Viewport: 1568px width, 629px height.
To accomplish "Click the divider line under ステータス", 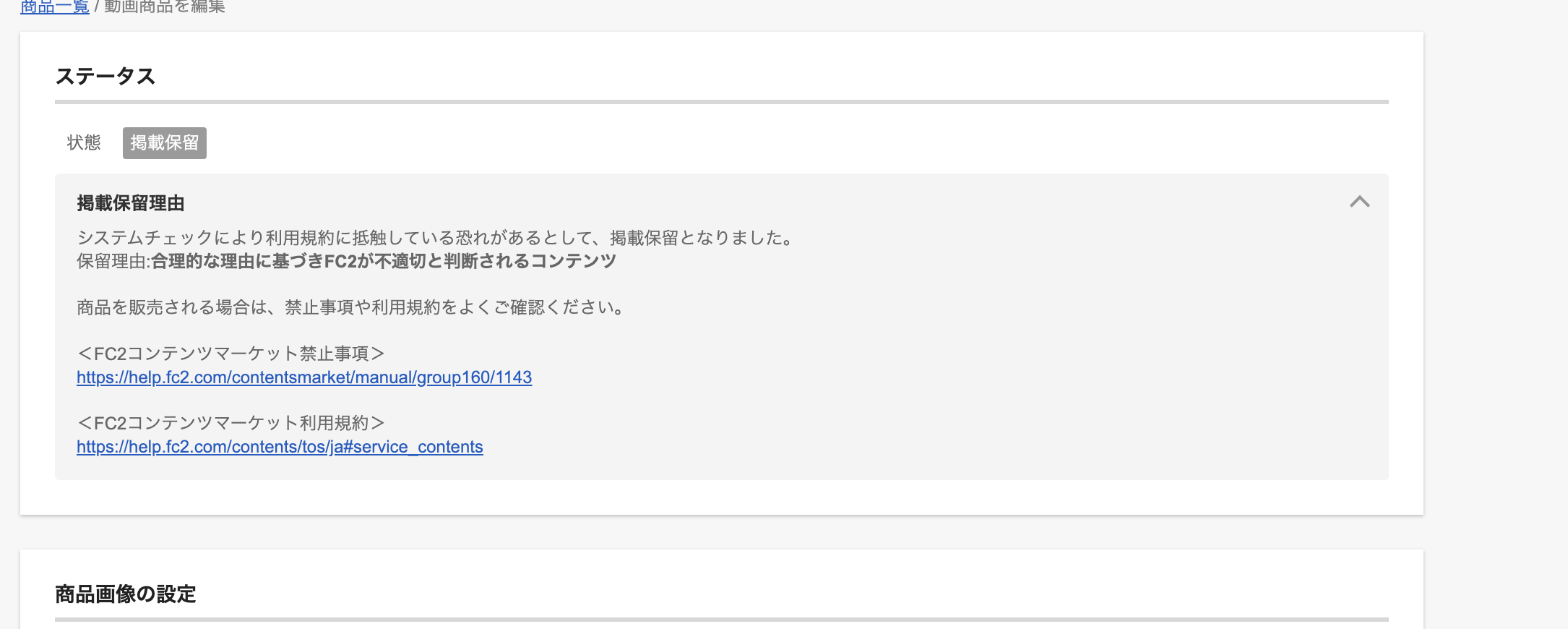I will [x=721, y=102].
